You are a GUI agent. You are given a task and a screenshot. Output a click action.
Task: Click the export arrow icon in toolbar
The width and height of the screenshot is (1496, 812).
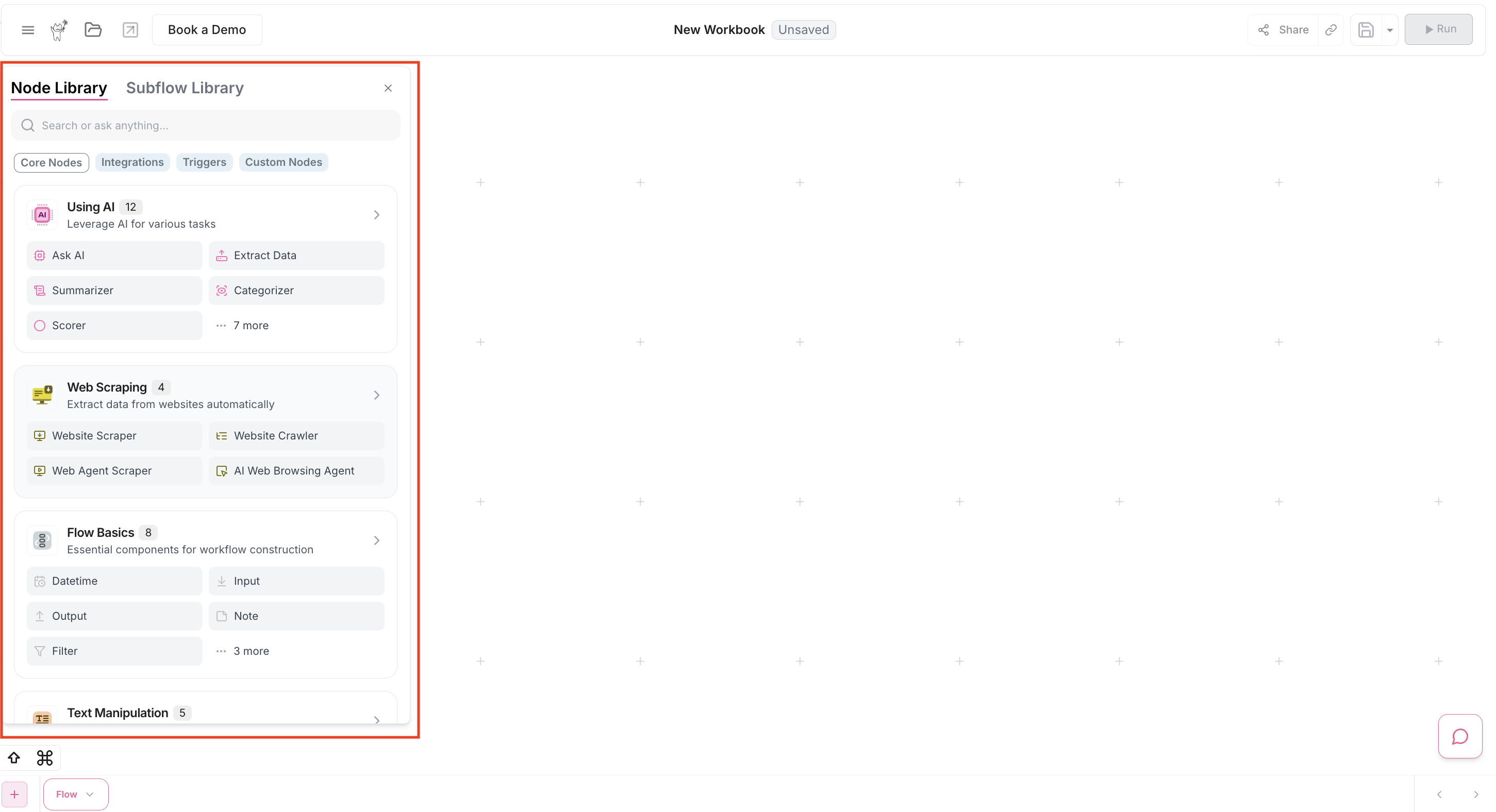(x=130, y=29)
